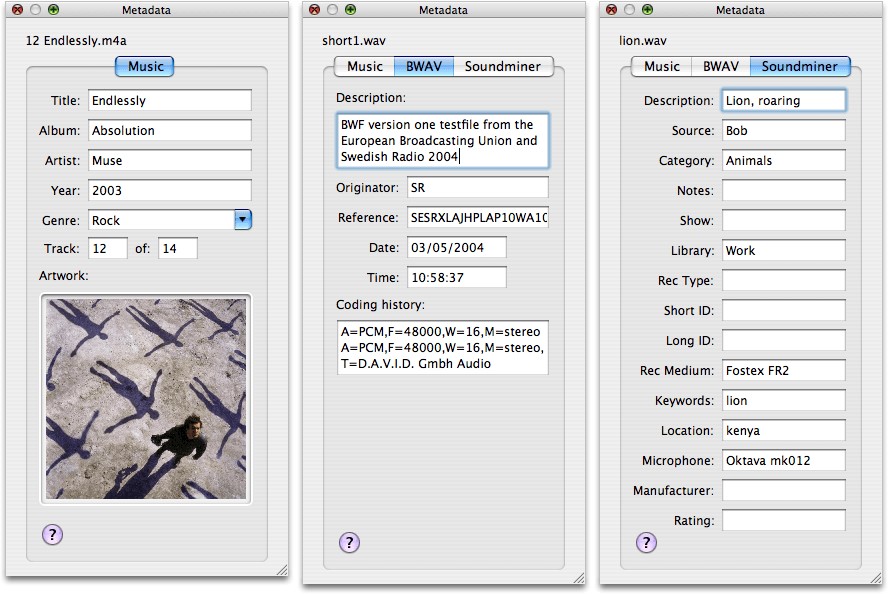
Task: Click the Time field showing 10:58:37
Action: (x=456, y=277)
